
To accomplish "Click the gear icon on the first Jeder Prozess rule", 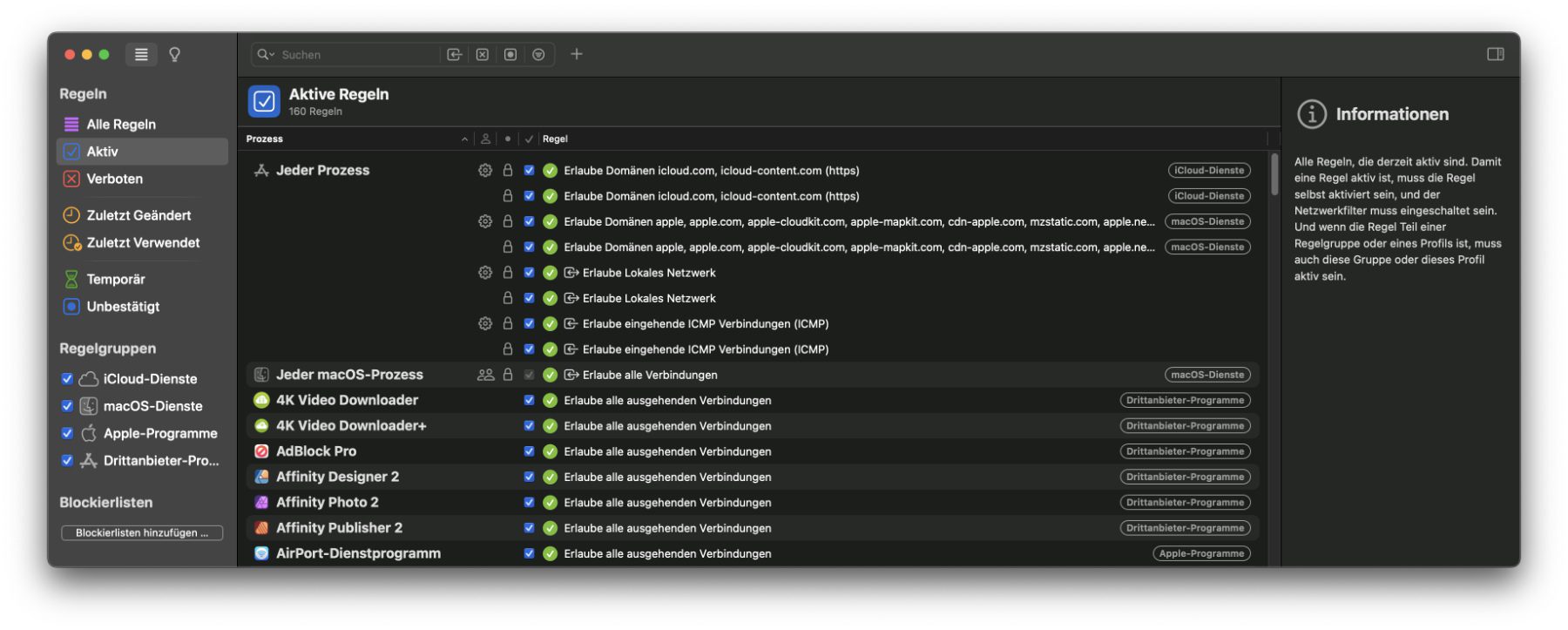I will (x=485, y=171).
